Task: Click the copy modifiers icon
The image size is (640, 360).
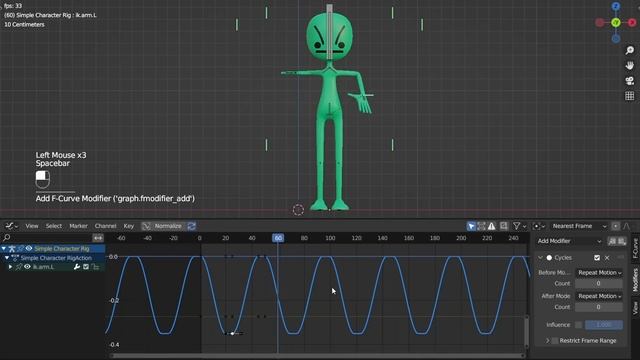Action: point(612,241)
